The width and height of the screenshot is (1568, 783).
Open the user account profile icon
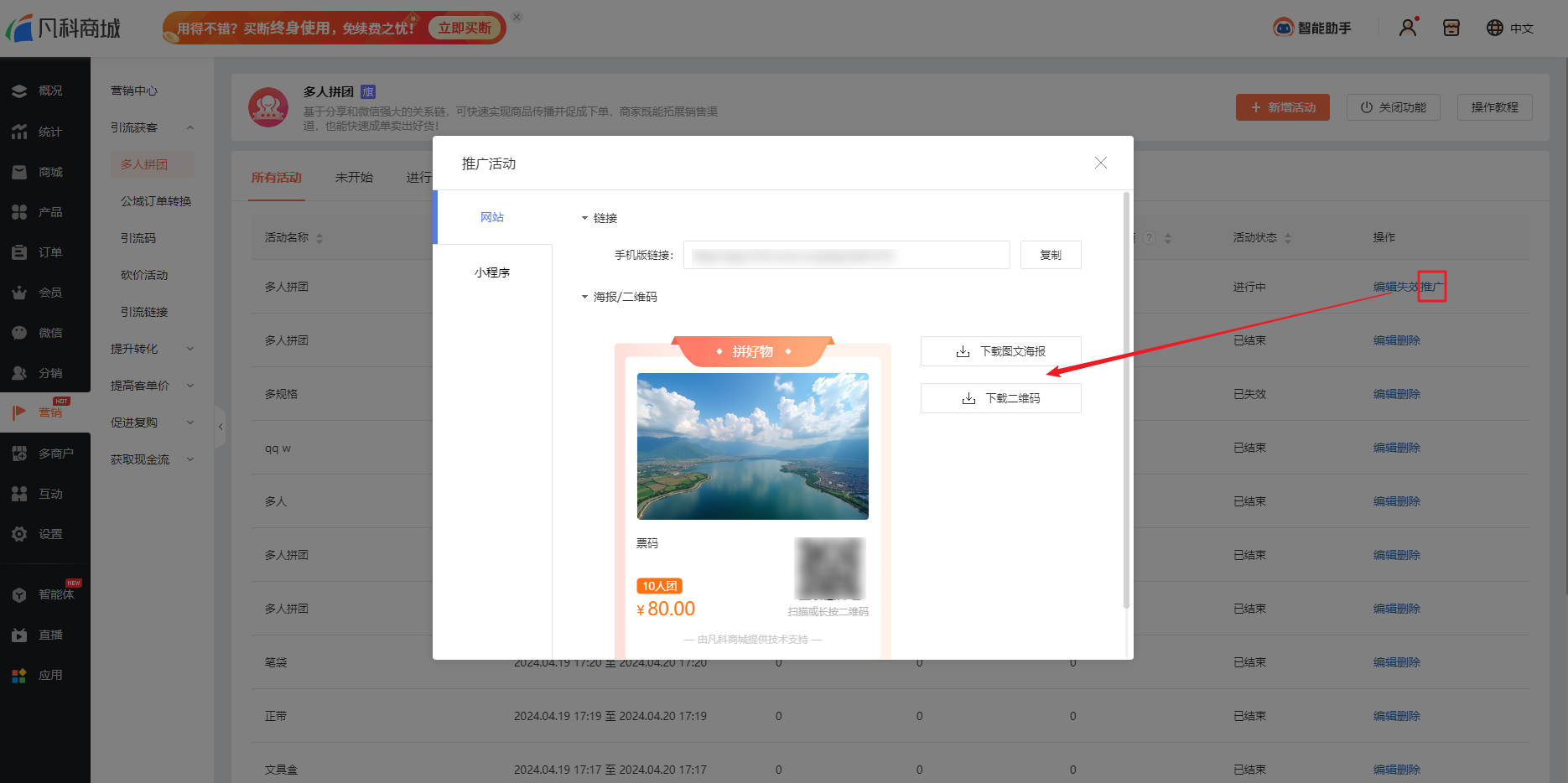click(x=1408, y=28)
